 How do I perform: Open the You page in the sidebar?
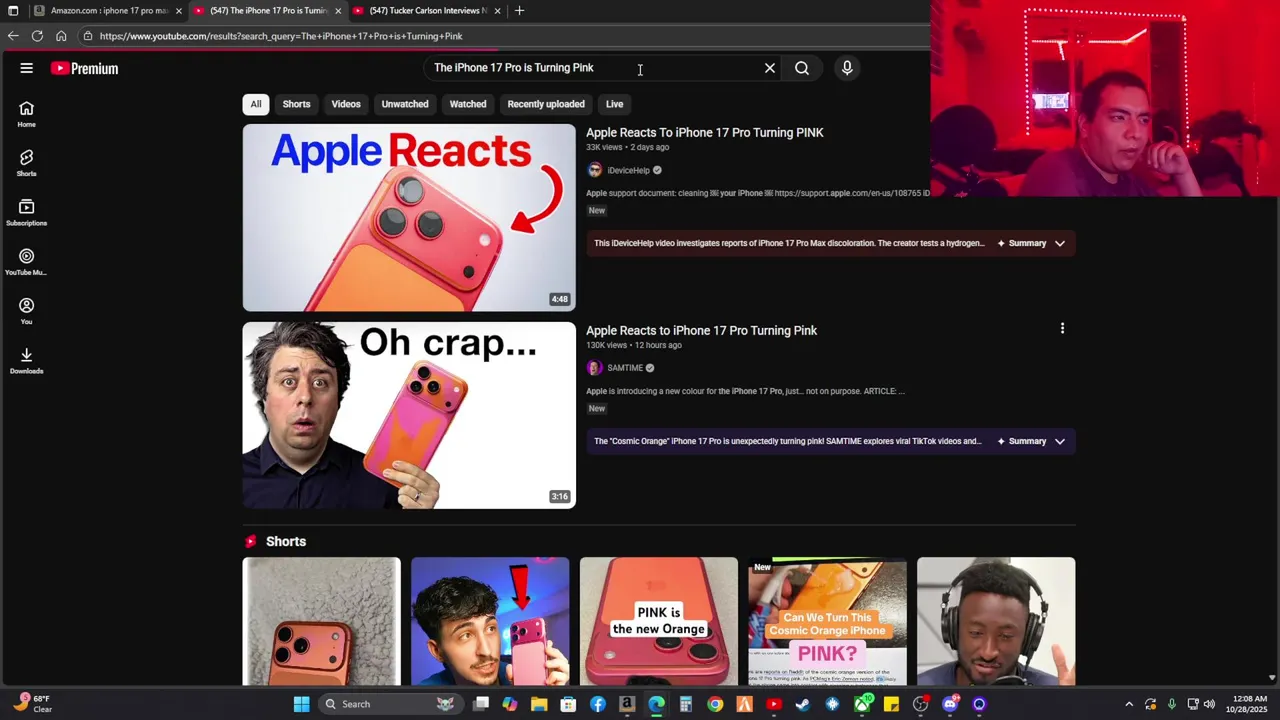pos(27,311)
